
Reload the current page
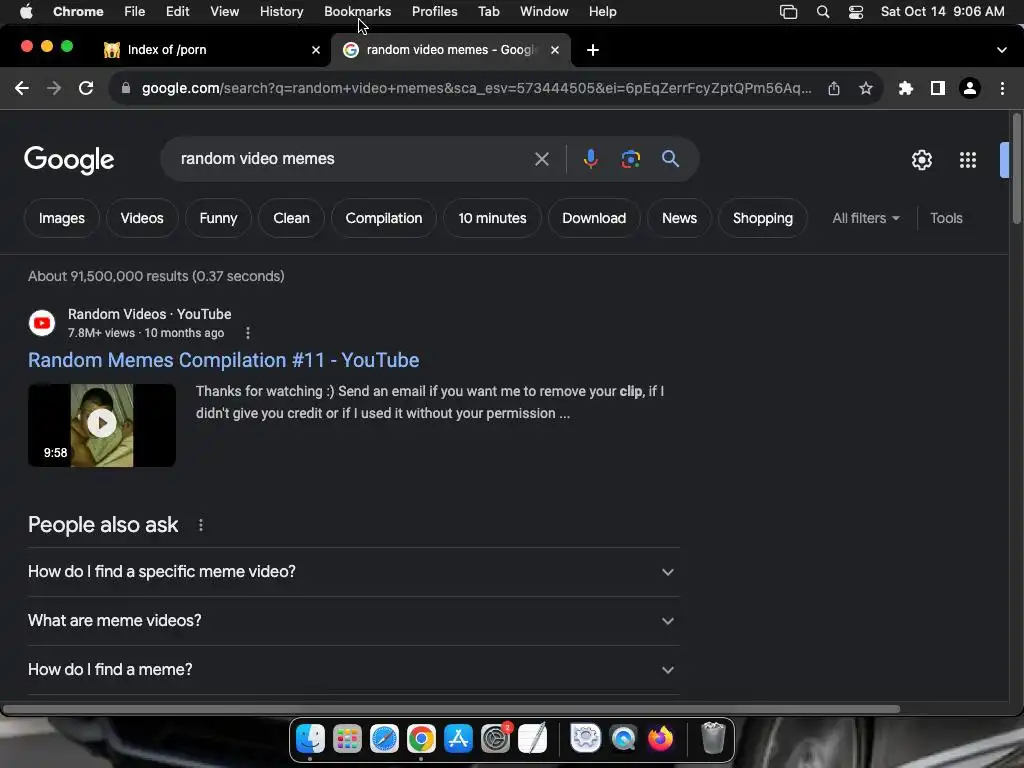(86, 88)
